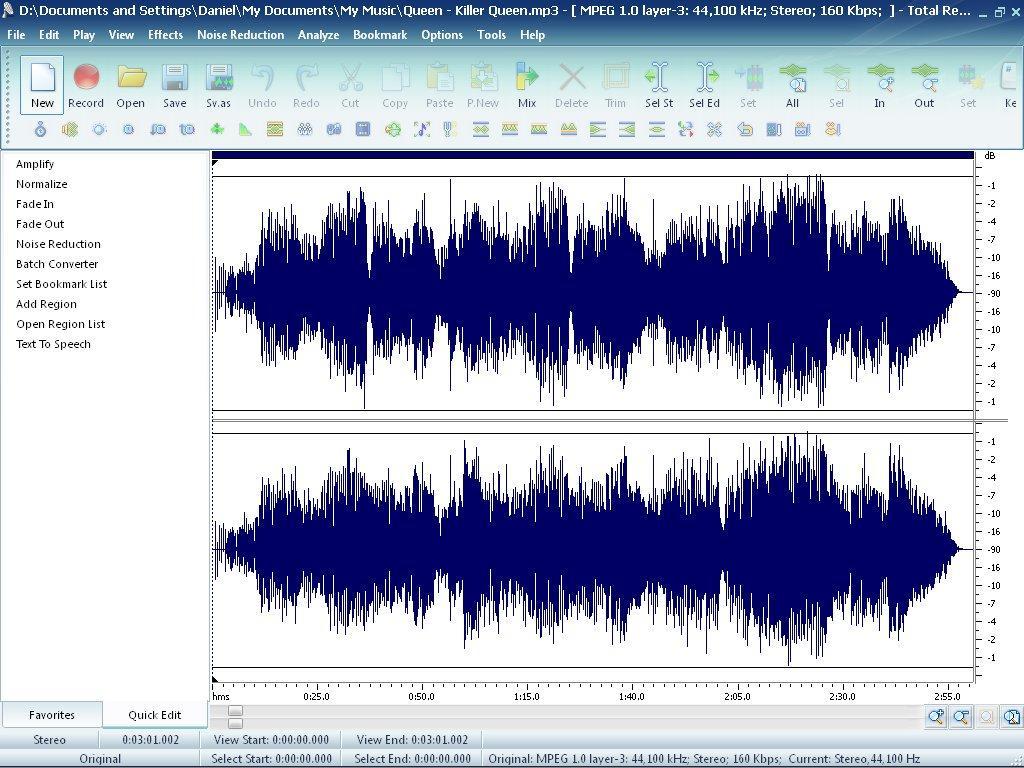Open the Mix tool icon

pyautogui.click(x=527, y=84)
